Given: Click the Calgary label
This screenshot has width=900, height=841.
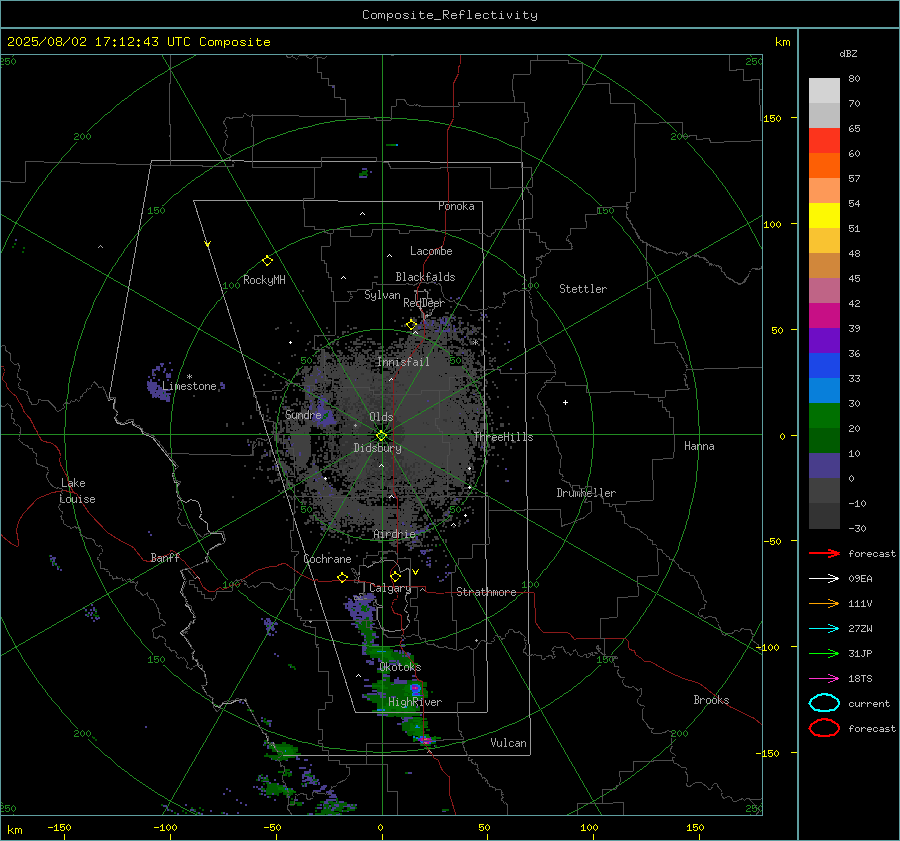Looking at the screenshot, I should click(390, 588).
